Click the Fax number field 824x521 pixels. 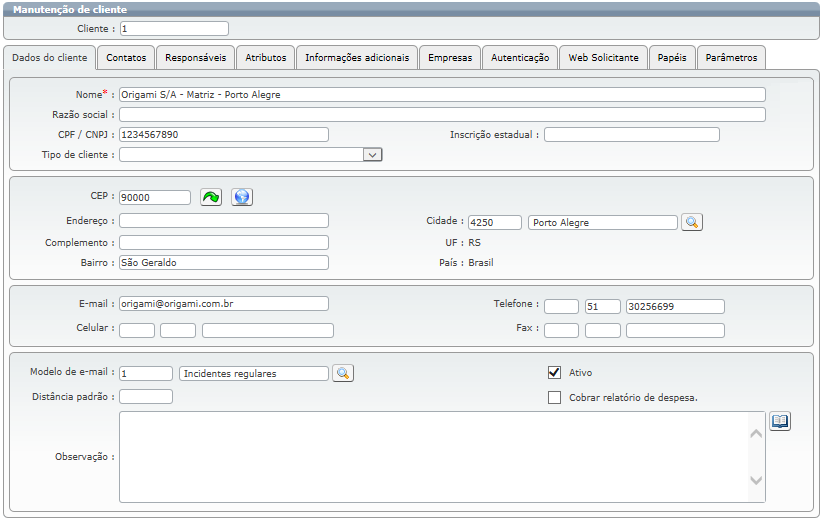(675, 330)
